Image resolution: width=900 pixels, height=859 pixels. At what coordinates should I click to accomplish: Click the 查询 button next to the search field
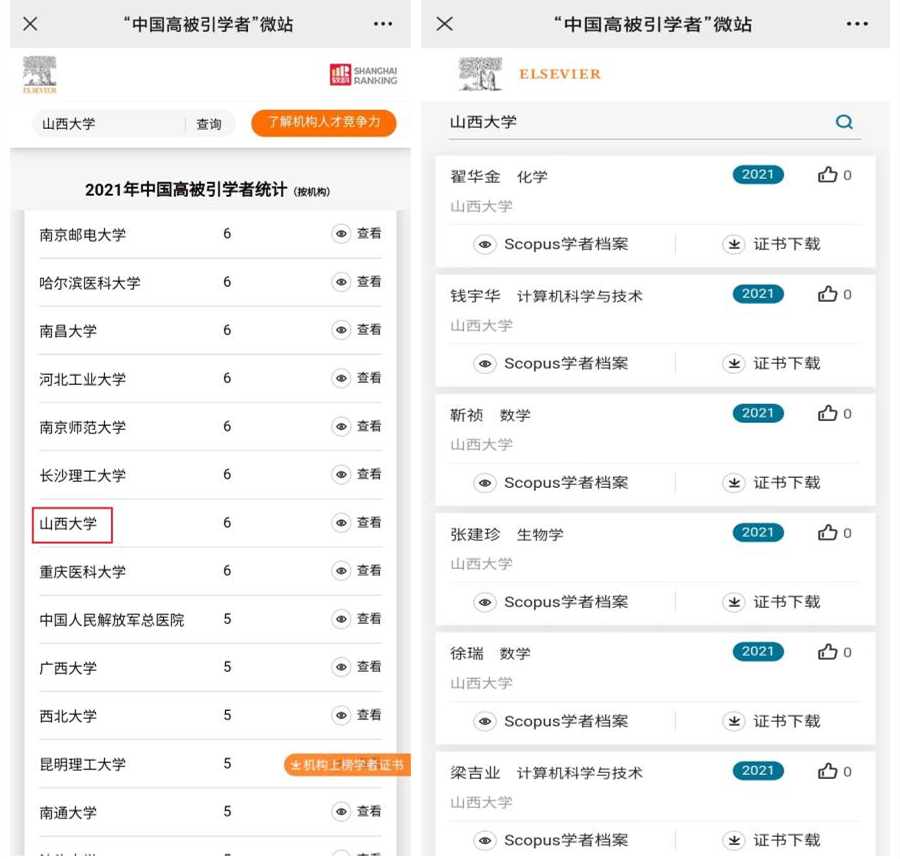(209, 124)
